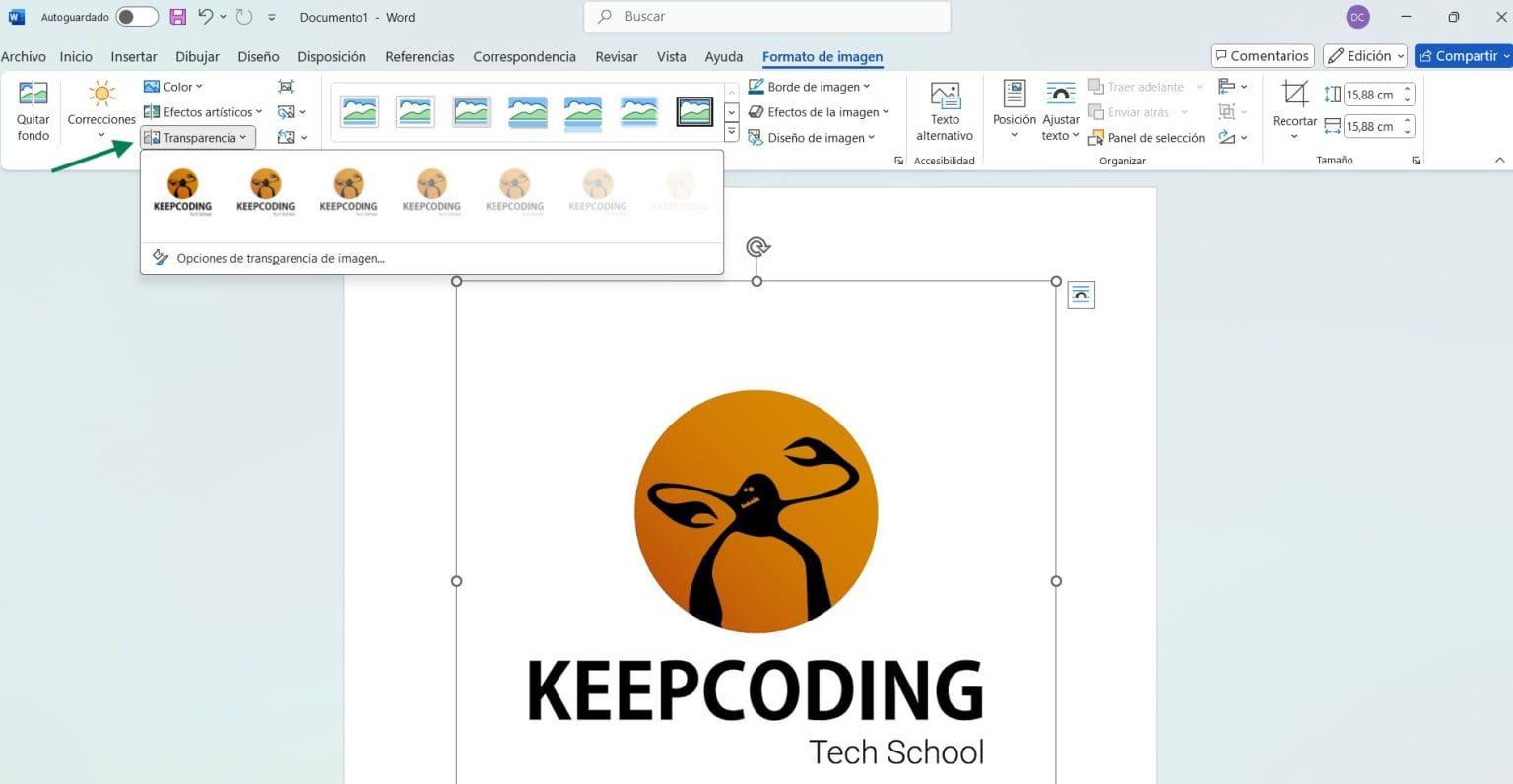
Task: Open the Recortar tool
Action: click(1294, 110)
